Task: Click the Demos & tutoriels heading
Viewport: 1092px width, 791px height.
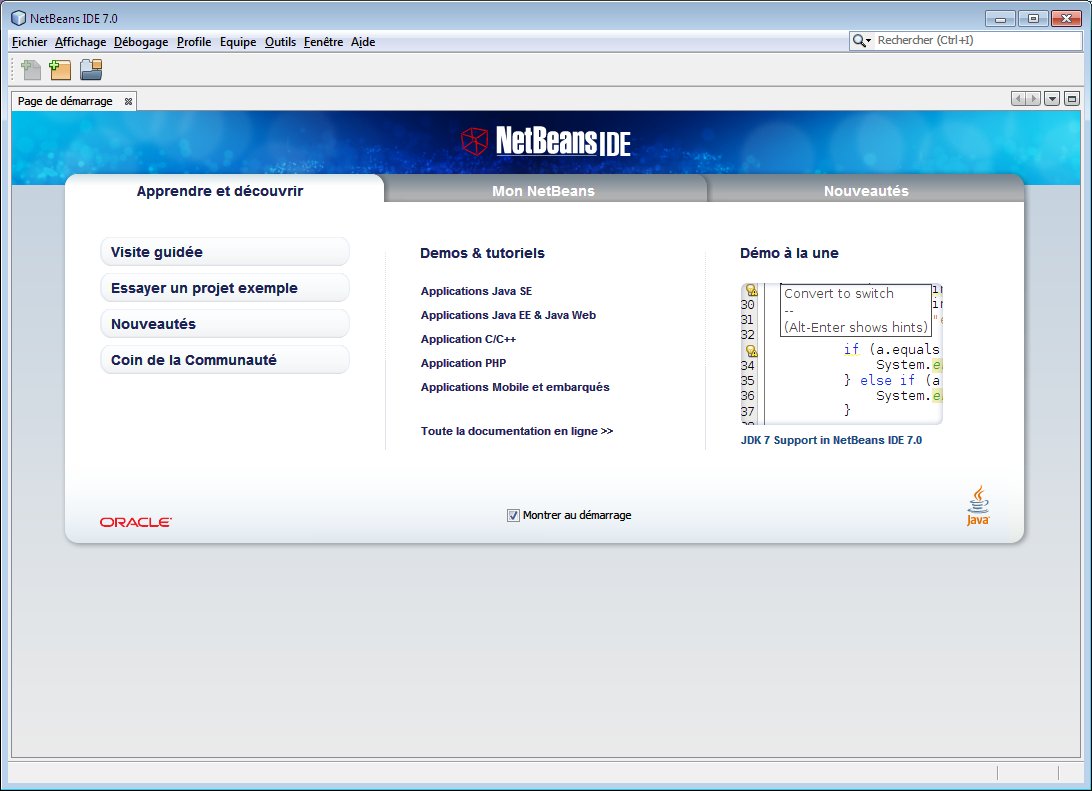Action: click(483, 253)
